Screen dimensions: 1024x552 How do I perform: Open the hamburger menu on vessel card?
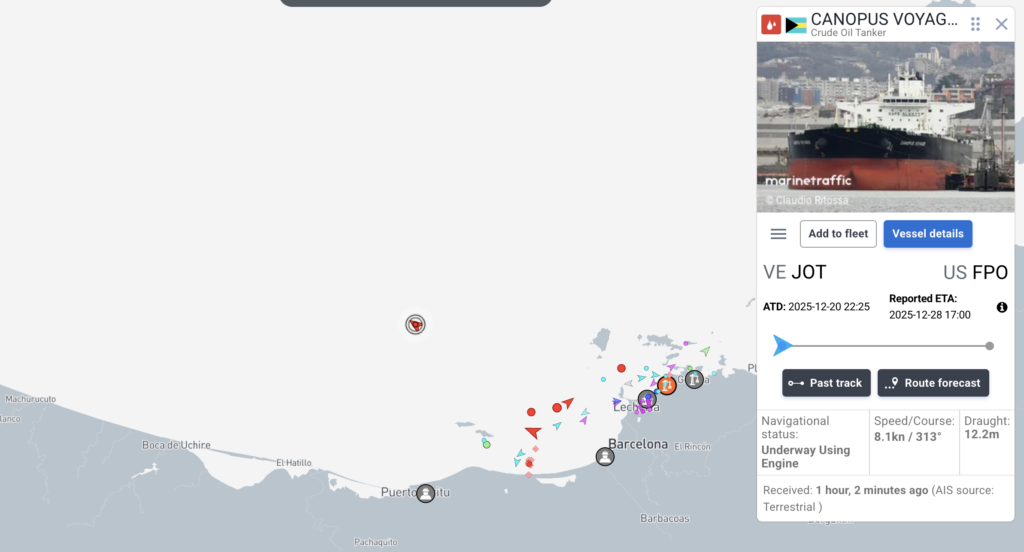[778, 234]
